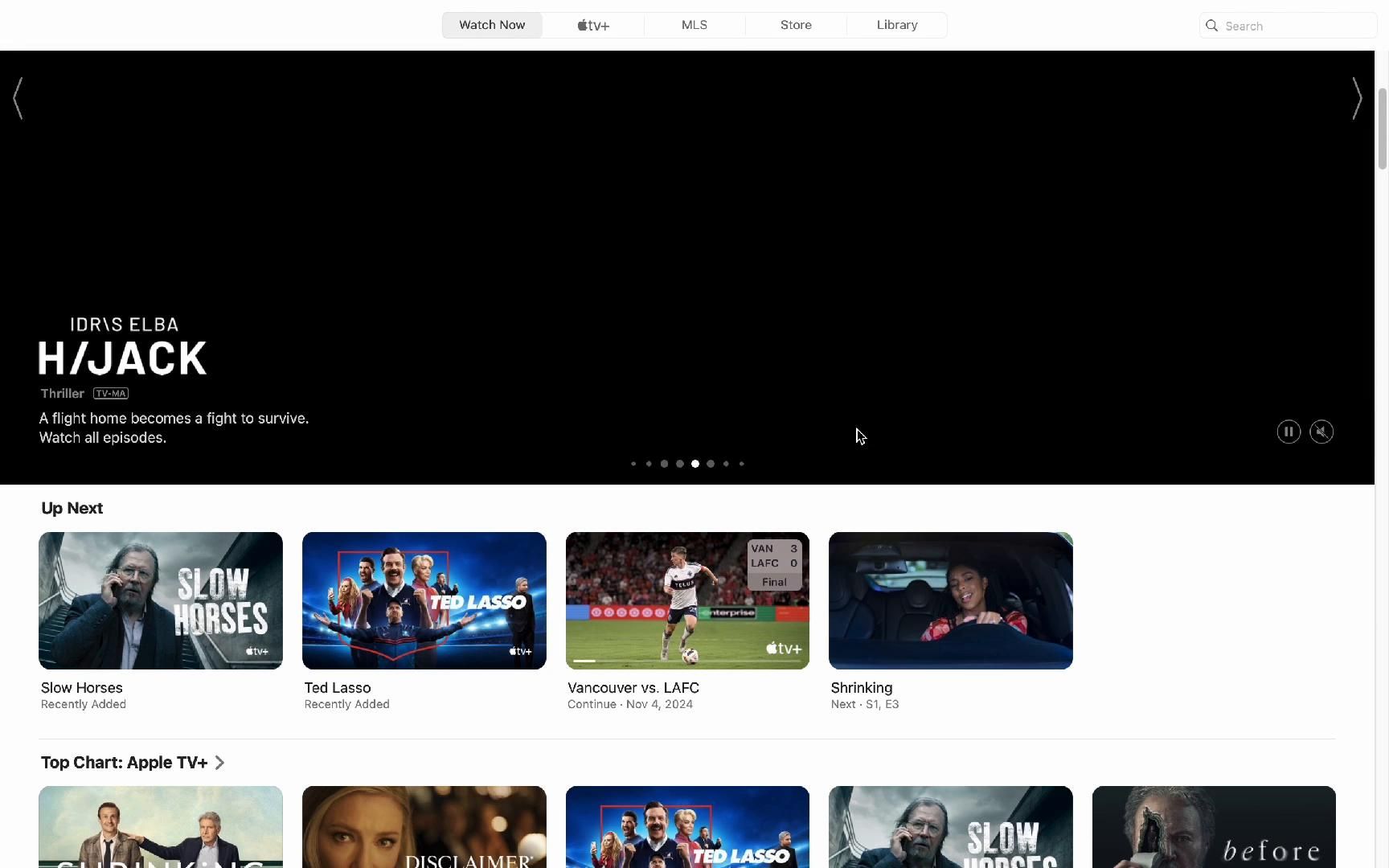The width and height of the screenshot is (1389, 868).
Task: Go to previous featured banner arrow
Action: click(x=18, y=99)
